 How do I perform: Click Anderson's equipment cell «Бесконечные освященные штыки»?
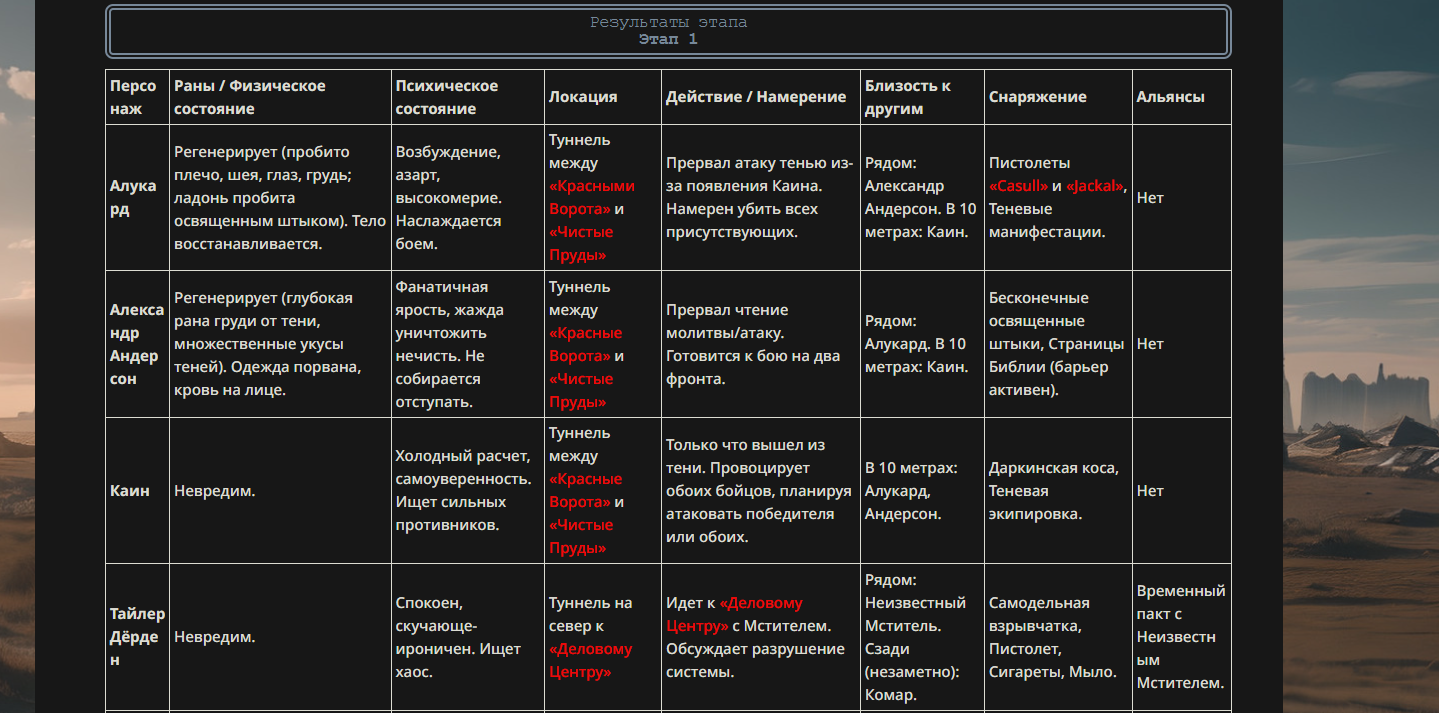click(1058, 344)
